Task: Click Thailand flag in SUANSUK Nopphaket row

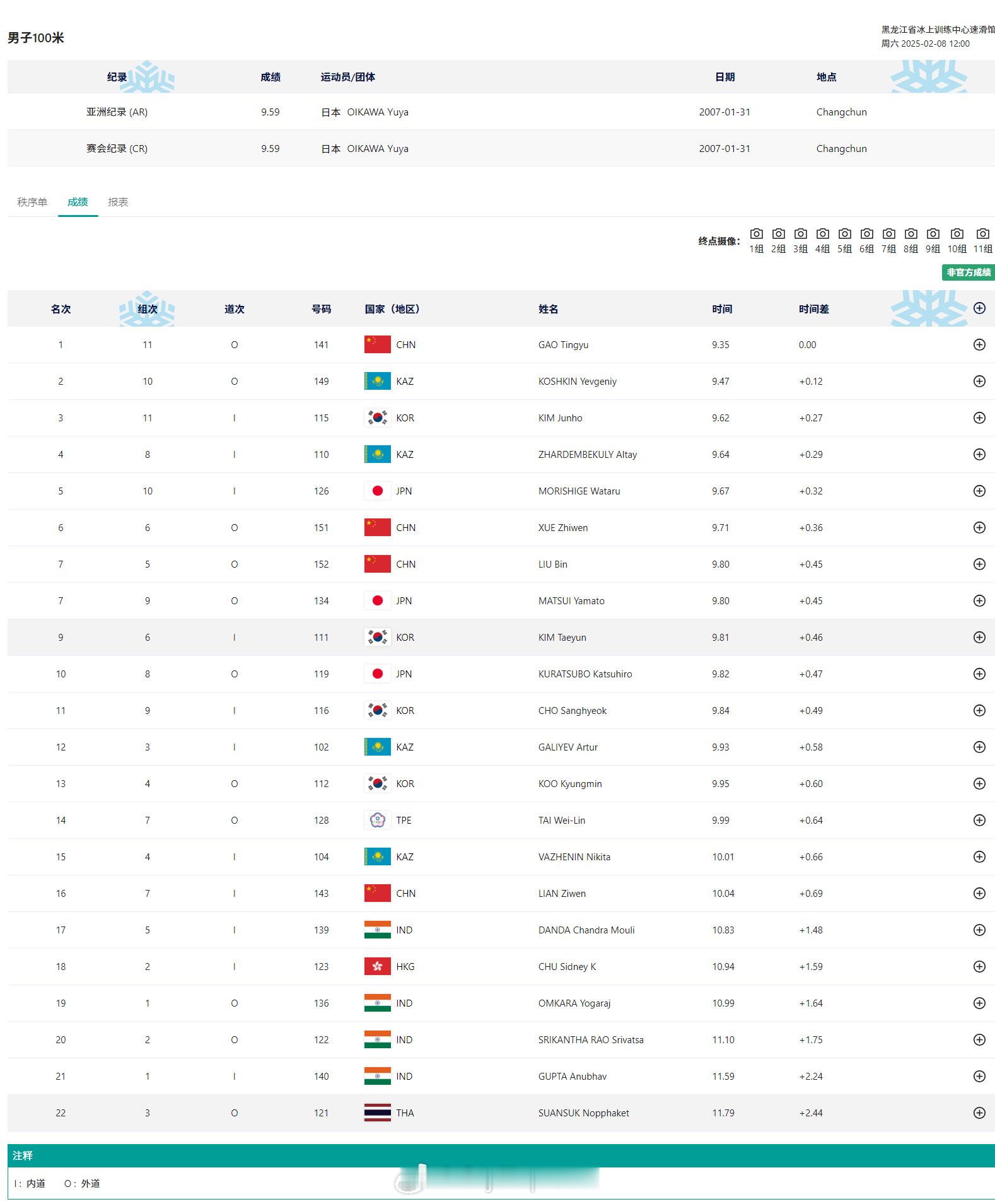Action: pyautogui.click(x=377, y=1113)
